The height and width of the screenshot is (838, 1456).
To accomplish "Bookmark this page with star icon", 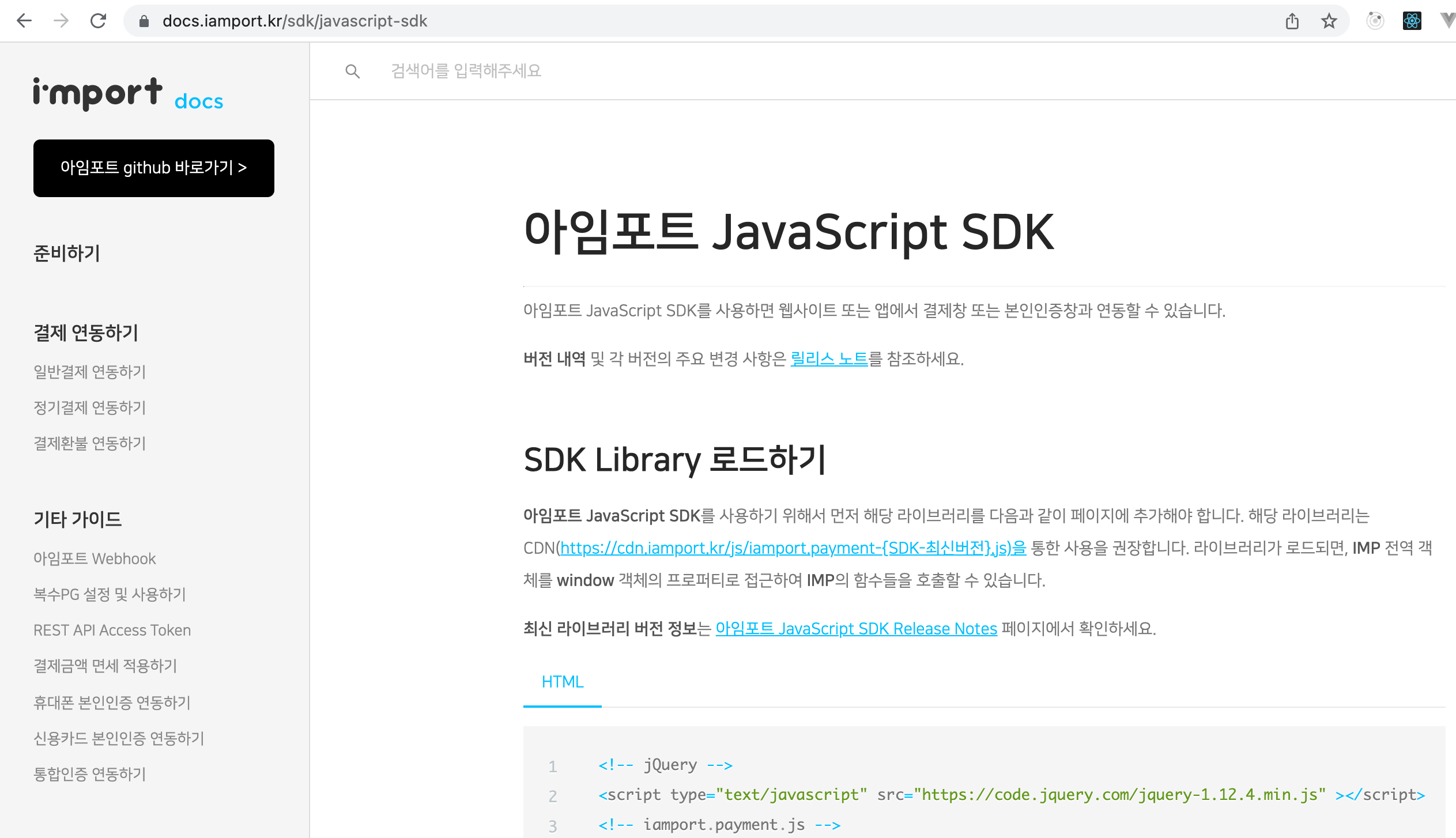I will click(x=1329, y=21).
